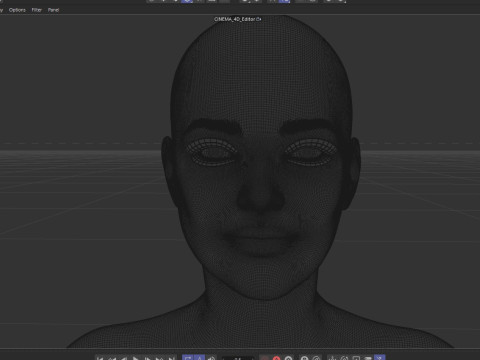The width and height of the screenshot is (480, 360).
Task: Go to the end of the animation
Action: (171, 358)
